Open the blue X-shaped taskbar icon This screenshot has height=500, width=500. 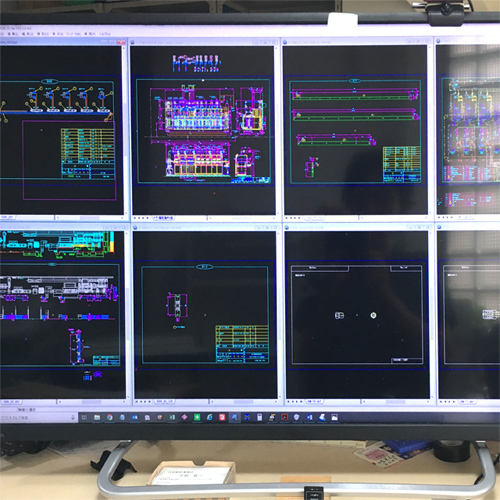tap(247, 417)
